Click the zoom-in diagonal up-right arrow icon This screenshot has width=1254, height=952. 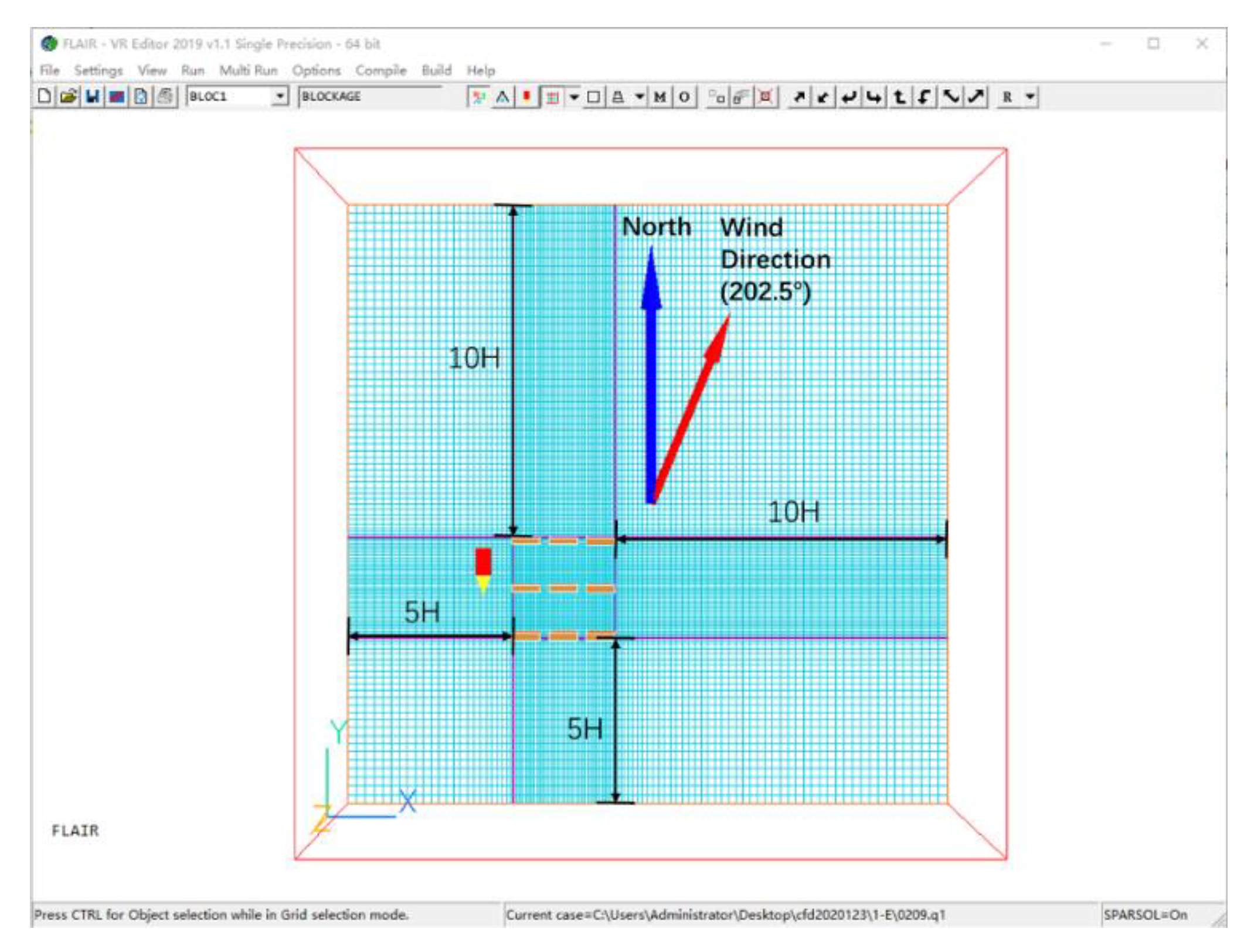798,97
